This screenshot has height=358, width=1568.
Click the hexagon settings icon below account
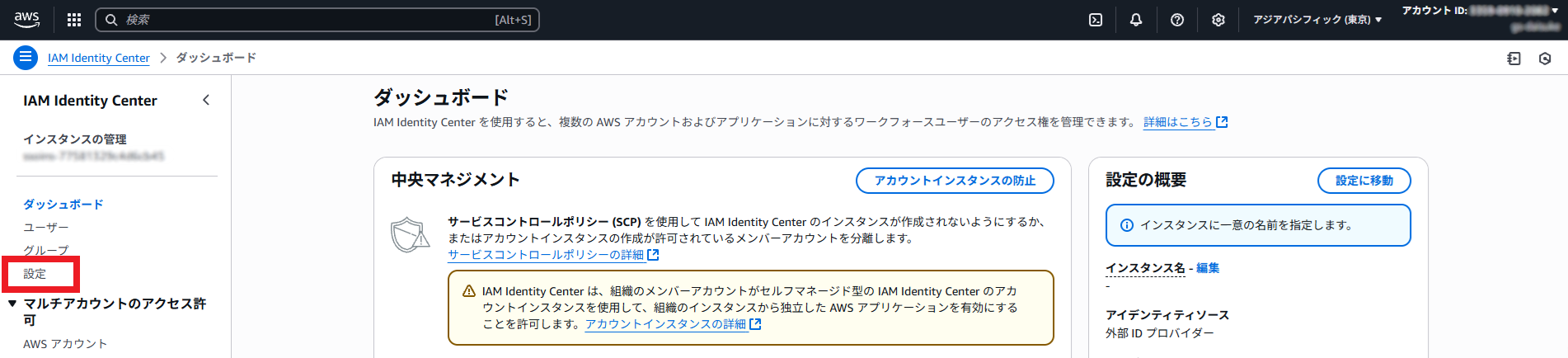pyautogui.click(x=1545, y=59)
